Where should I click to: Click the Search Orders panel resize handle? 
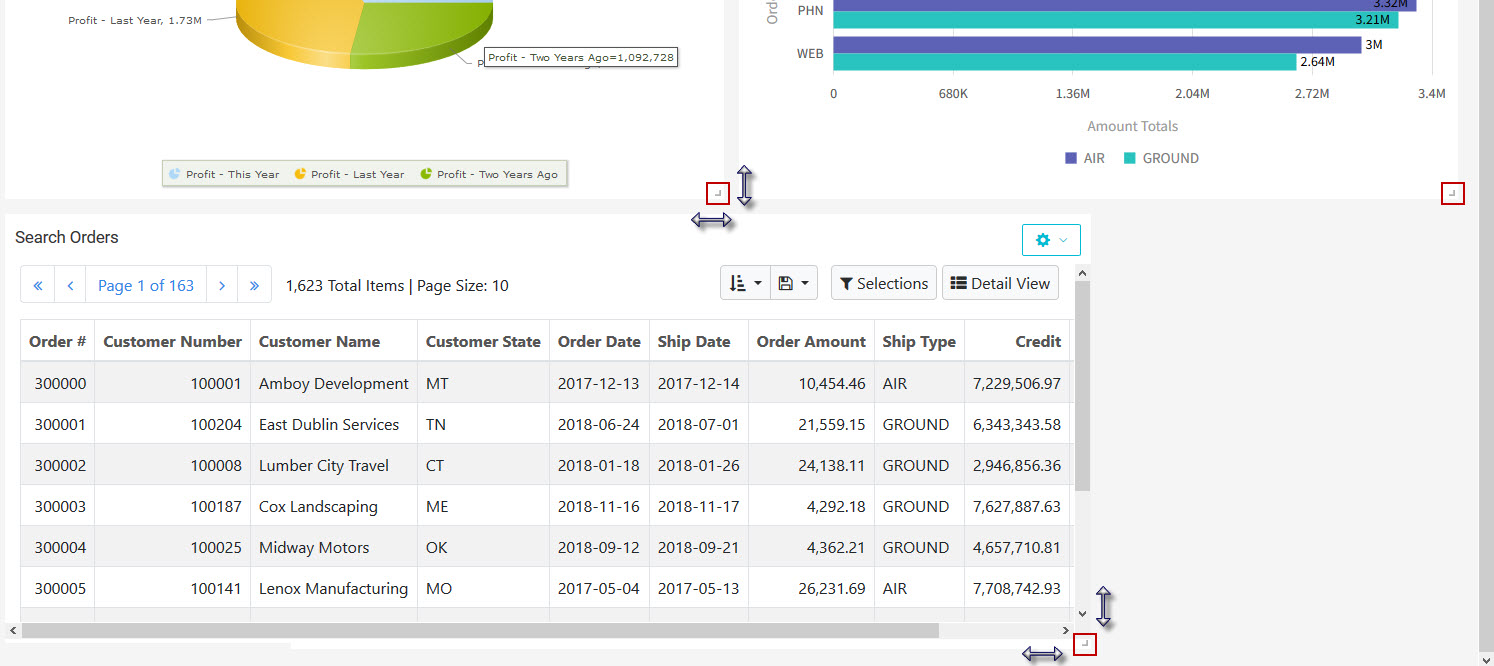tap(1084, 645)
